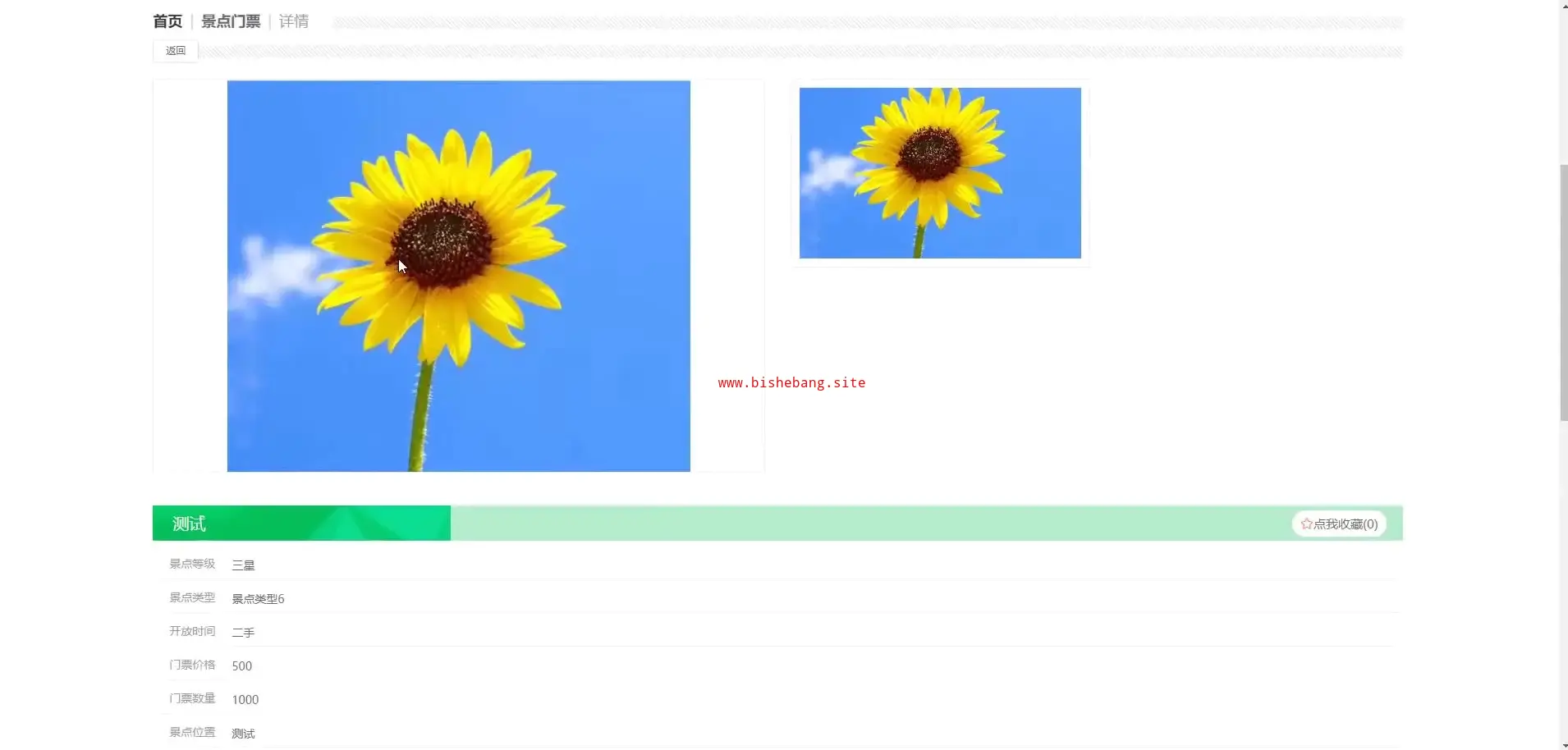
Task: Select 详情 breadcrumb item
Action: 294,21
